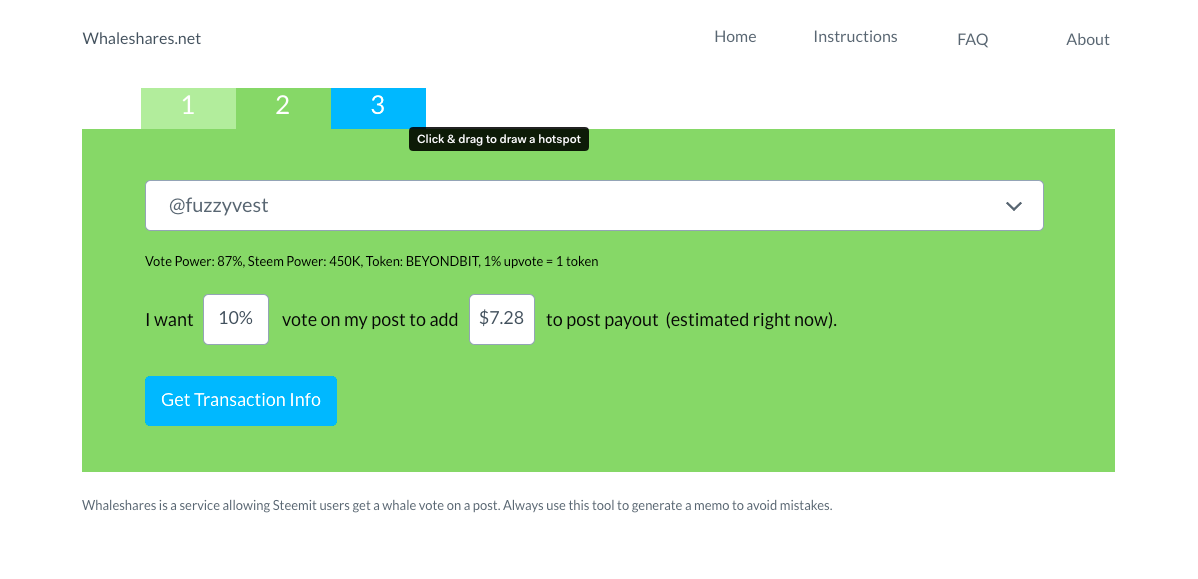Image resolution: width=1198 pixels, height=579 pixels.
Task: Click the 'to post payout (estimated right now)' text
Action: pyautogui.click(x=691, y=319)
